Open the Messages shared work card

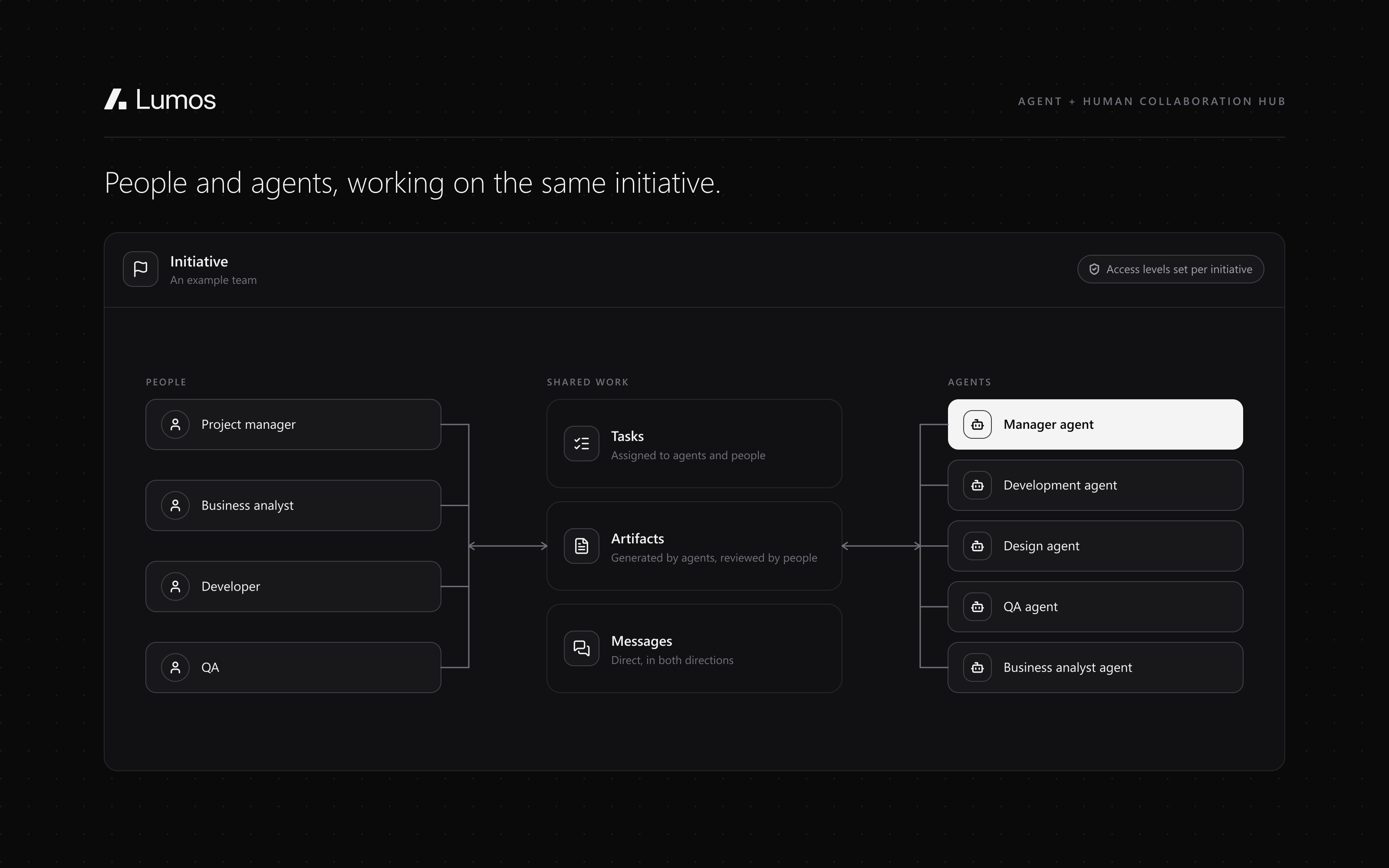pos(694,649)
